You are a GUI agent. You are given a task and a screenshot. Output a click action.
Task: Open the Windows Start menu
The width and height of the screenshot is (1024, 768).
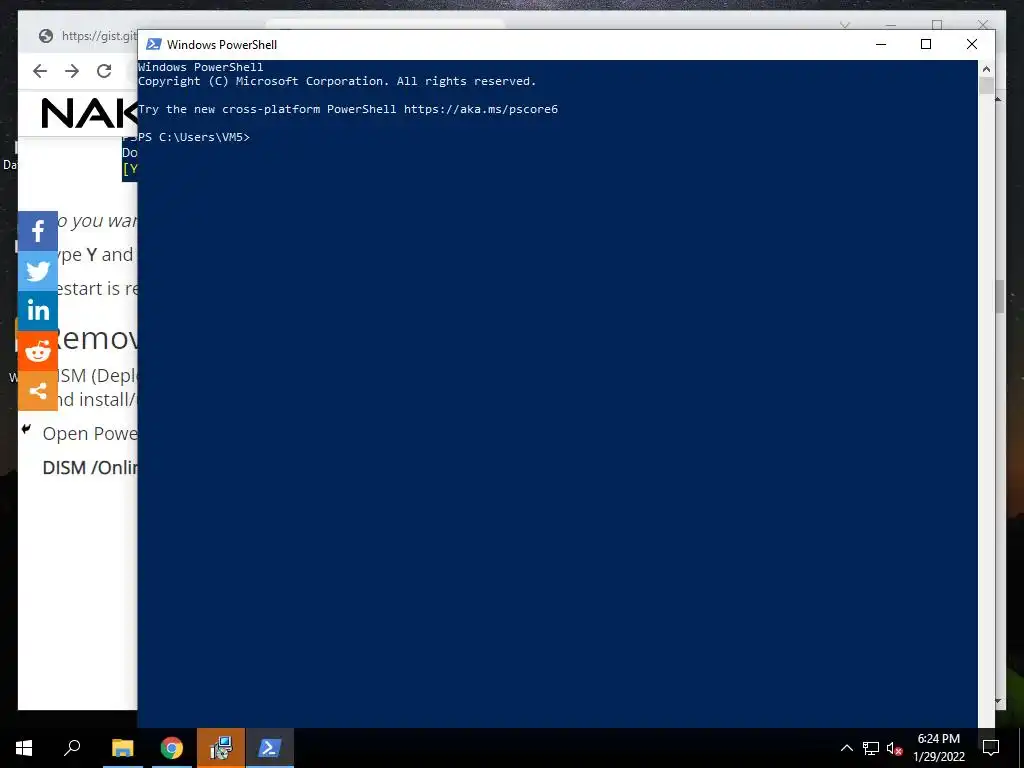pos(24,748)
